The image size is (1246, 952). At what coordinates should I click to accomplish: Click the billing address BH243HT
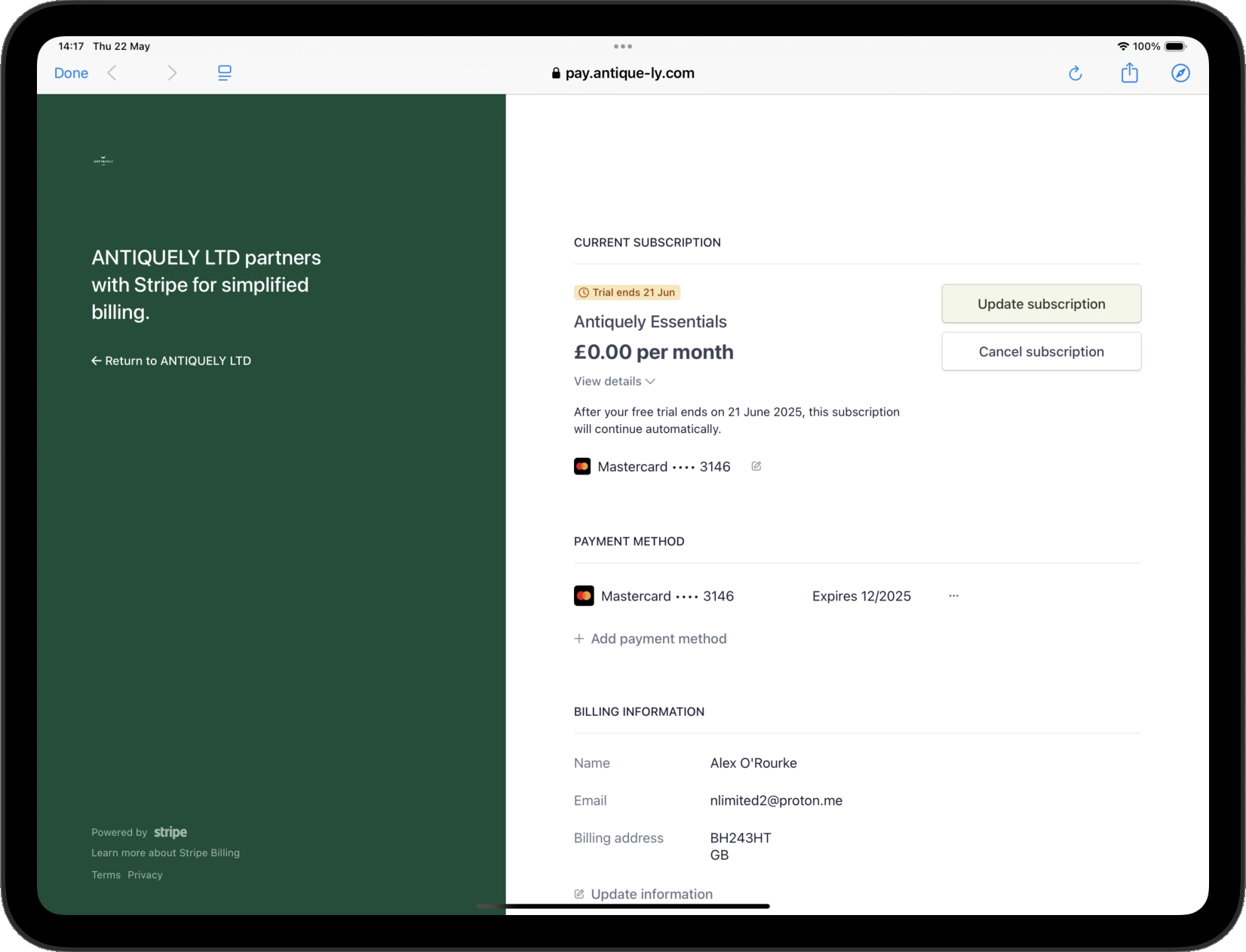pos(741,838)
